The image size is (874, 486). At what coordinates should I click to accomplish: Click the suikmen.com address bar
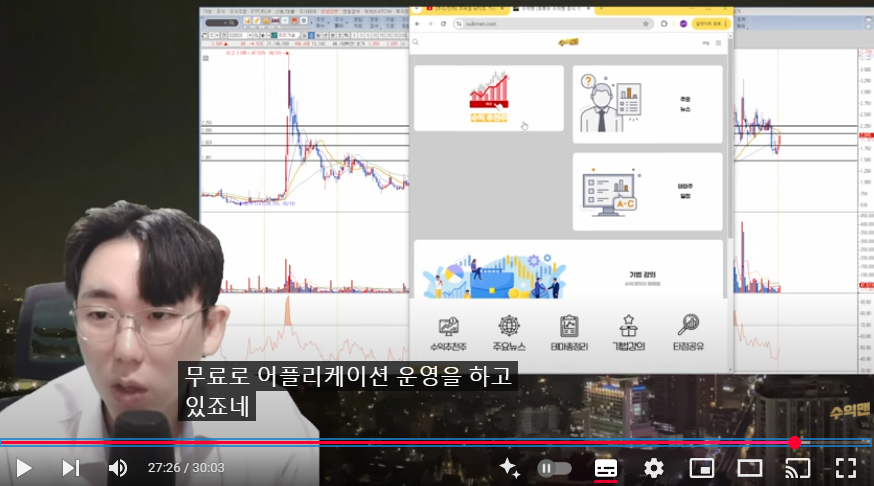click(553, 23)
